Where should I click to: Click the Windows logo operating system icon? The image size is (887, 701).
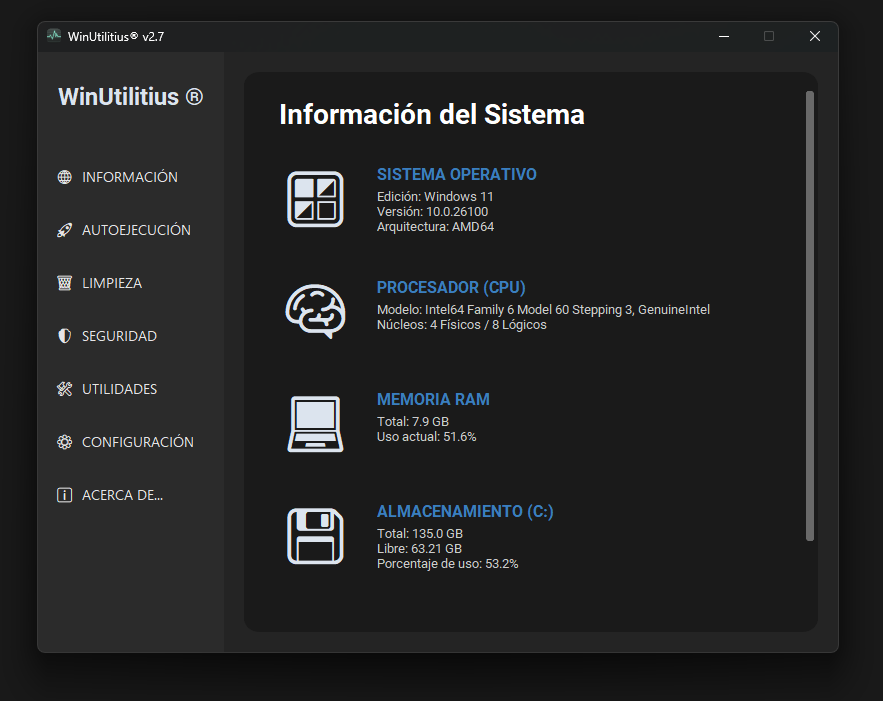tap(315, 199)
